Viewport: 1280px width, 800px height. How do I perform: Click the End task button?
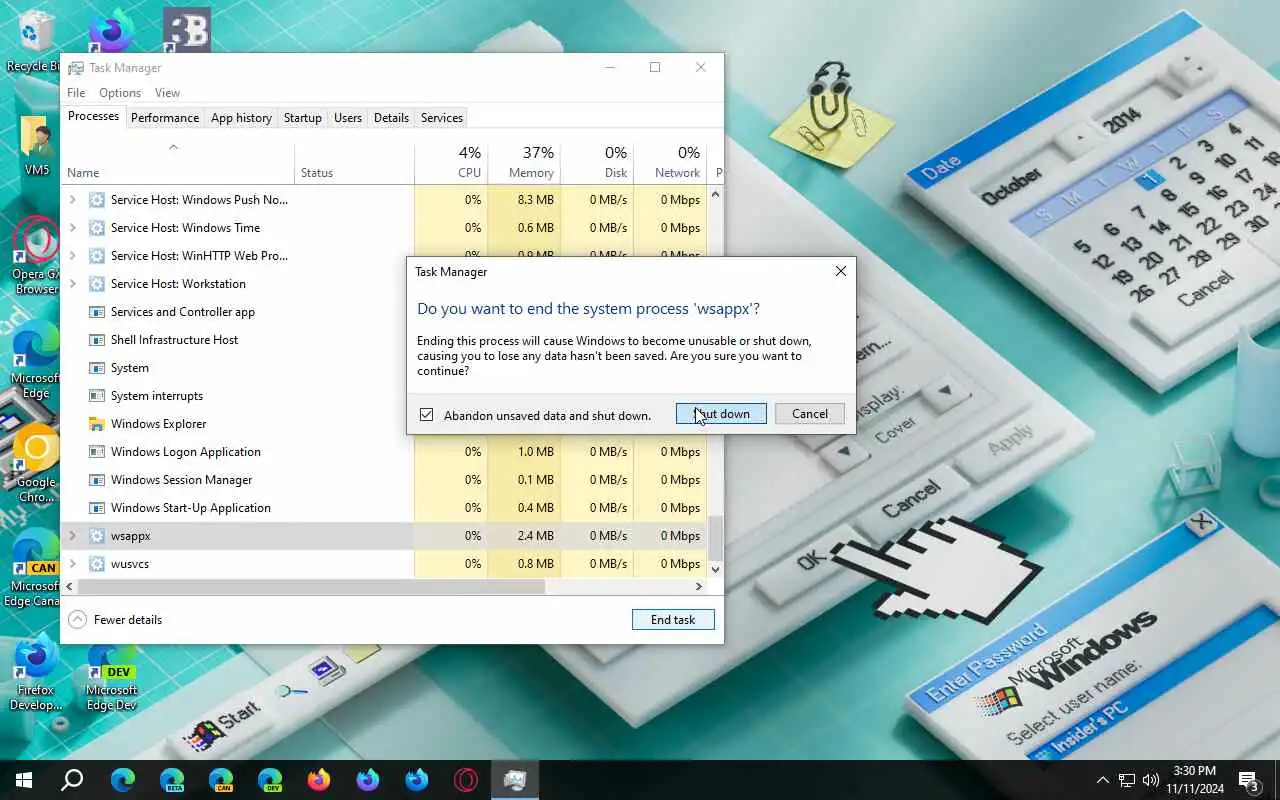[673, 620]
